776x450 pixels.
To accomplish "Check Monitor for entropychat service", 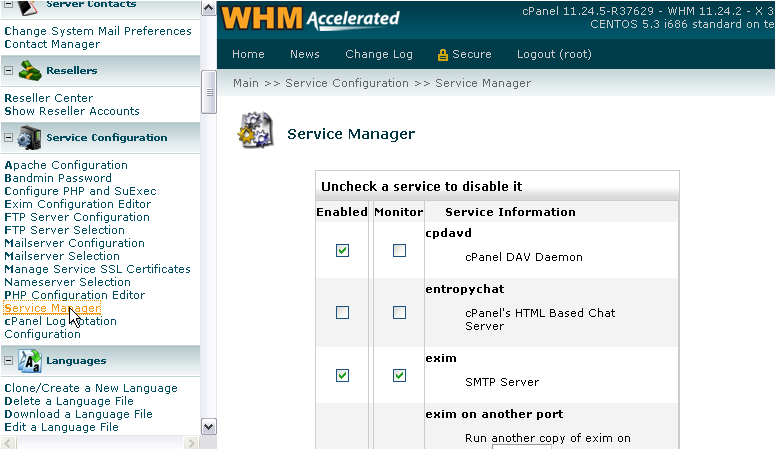I will (399, 312).
